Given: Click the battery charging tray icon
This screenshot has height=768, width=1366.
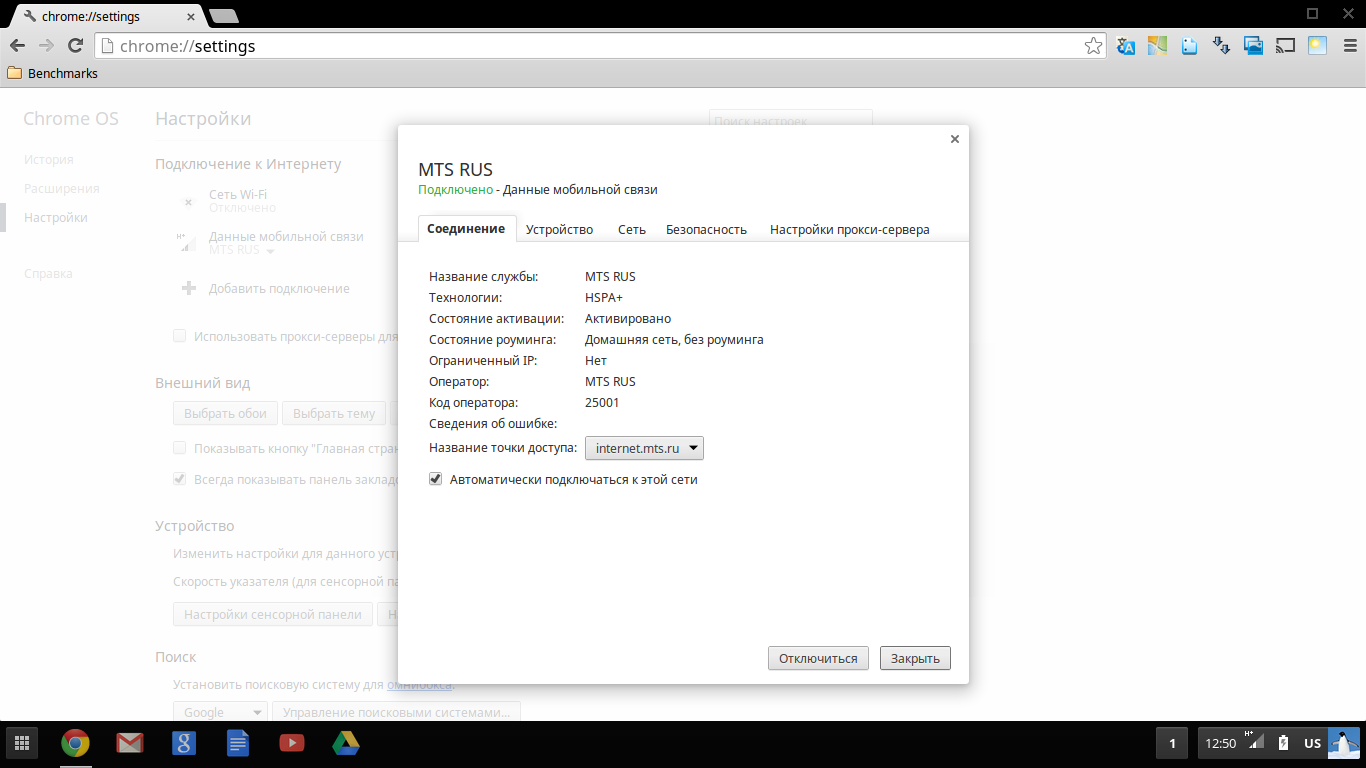Looking at the screenshot, I should 1284,743.
